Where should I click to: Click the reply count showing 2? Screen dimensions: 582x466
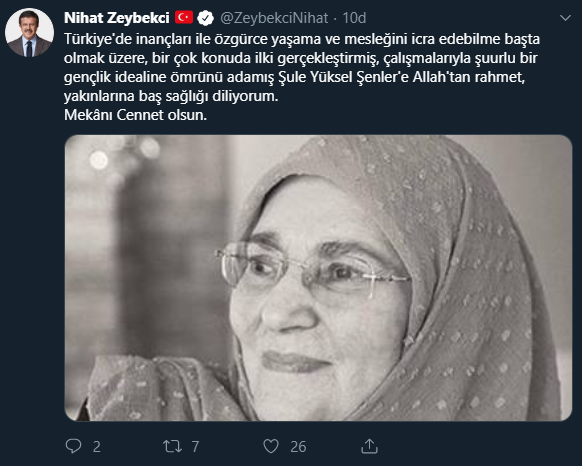[x=97, y=447]
